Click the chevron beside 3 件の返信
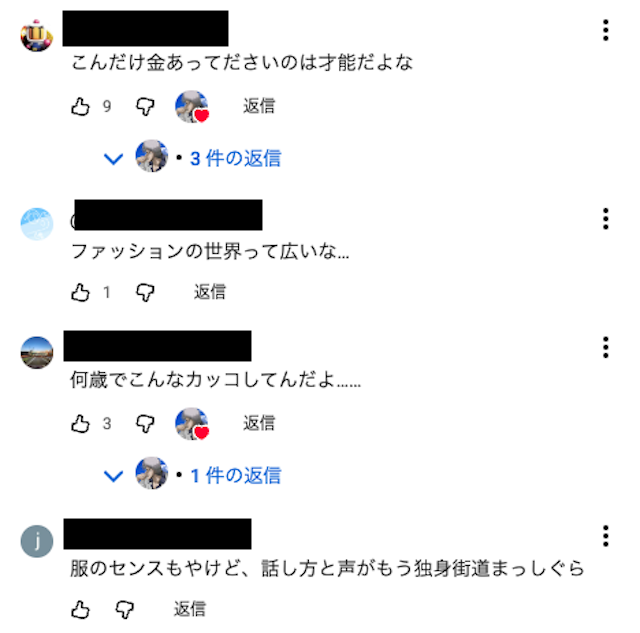Viewport: 640px width, 633px height. pos(113,159)
